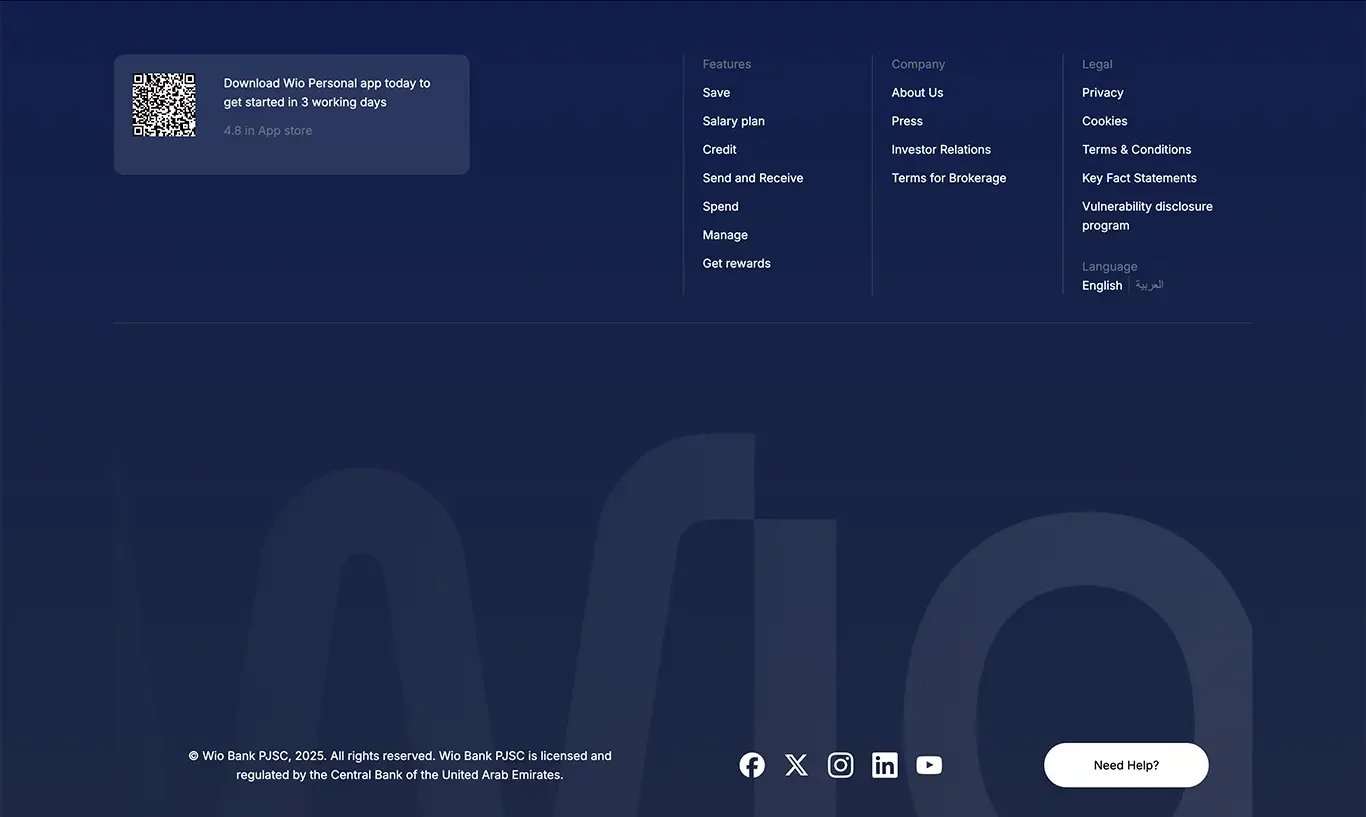
Task: Open the Spend feature link
Action: (720, 207)
